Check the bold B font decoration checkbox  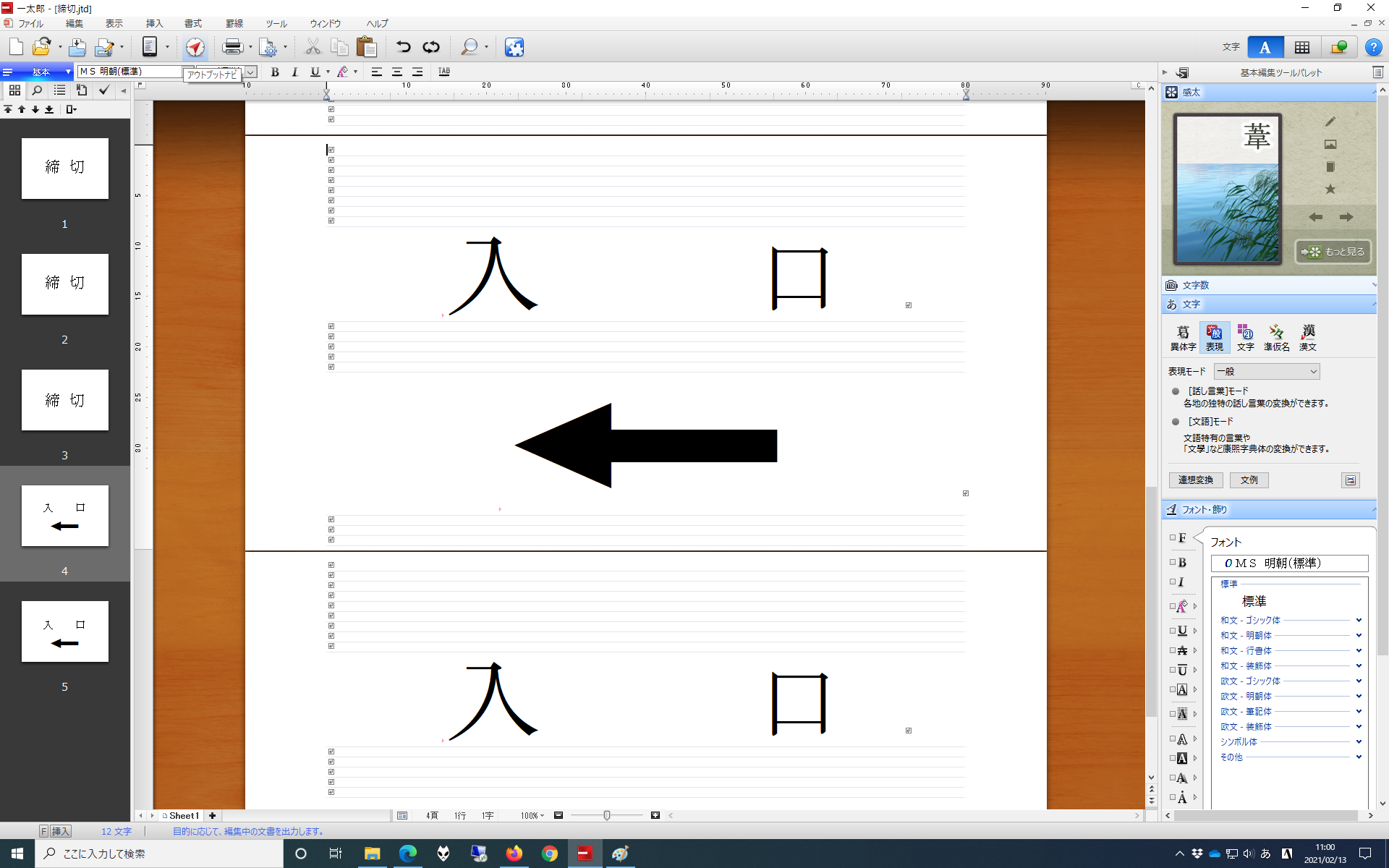1173,562
